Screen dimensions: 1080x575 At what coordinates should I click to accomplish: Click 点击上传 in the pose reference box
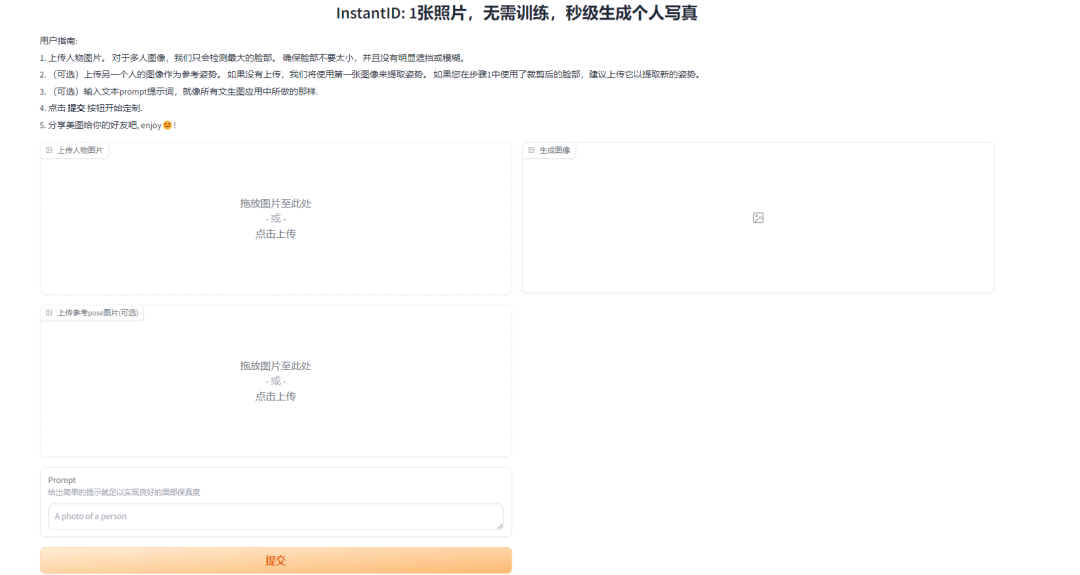275,397
